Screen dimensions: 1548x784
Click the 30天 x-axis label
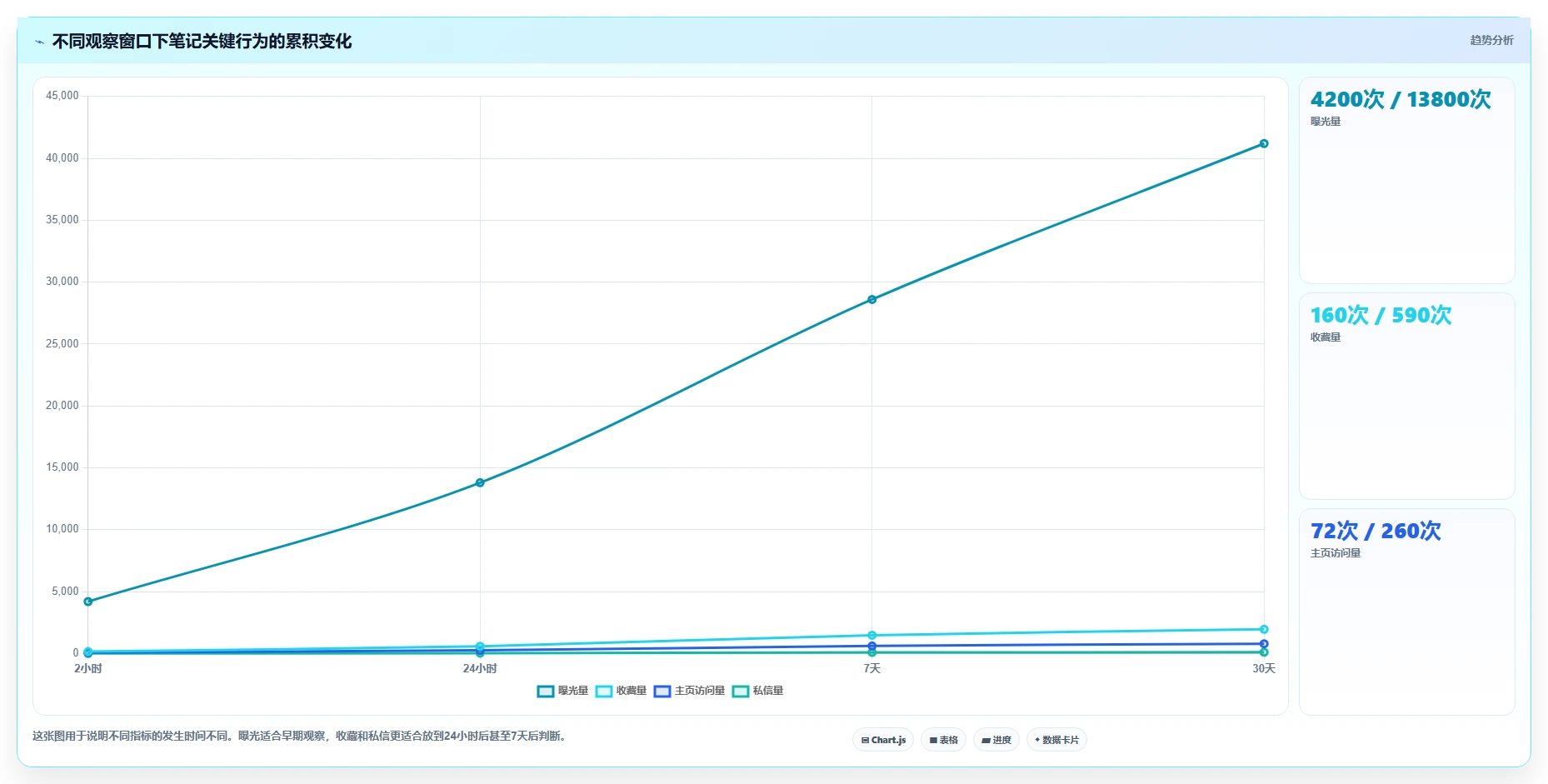point(1264,668)
